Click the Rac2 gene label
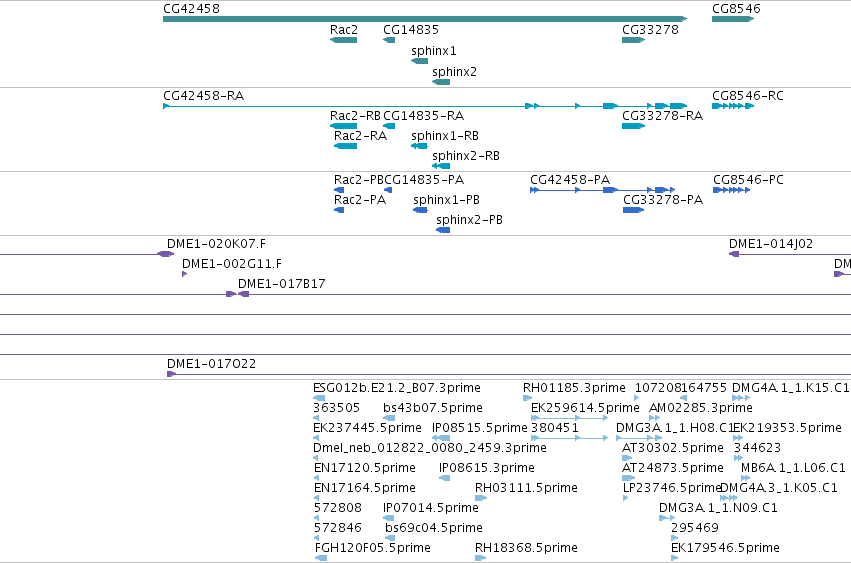This screenshot has height=563, width=851. (344, 30)
